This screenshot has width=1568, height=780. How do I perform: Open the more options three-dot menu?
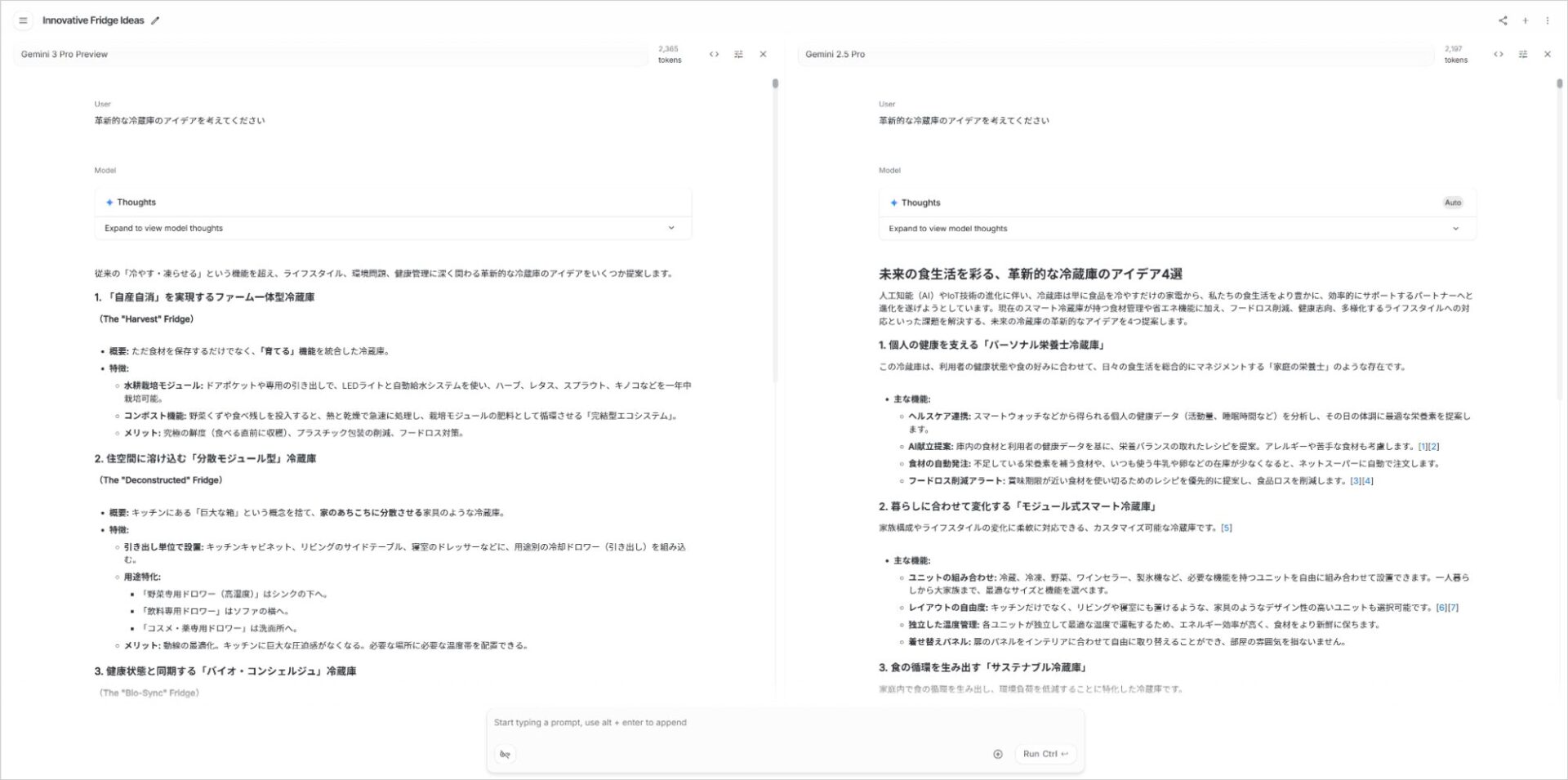pyautogui.click(x=1548, y=20)
